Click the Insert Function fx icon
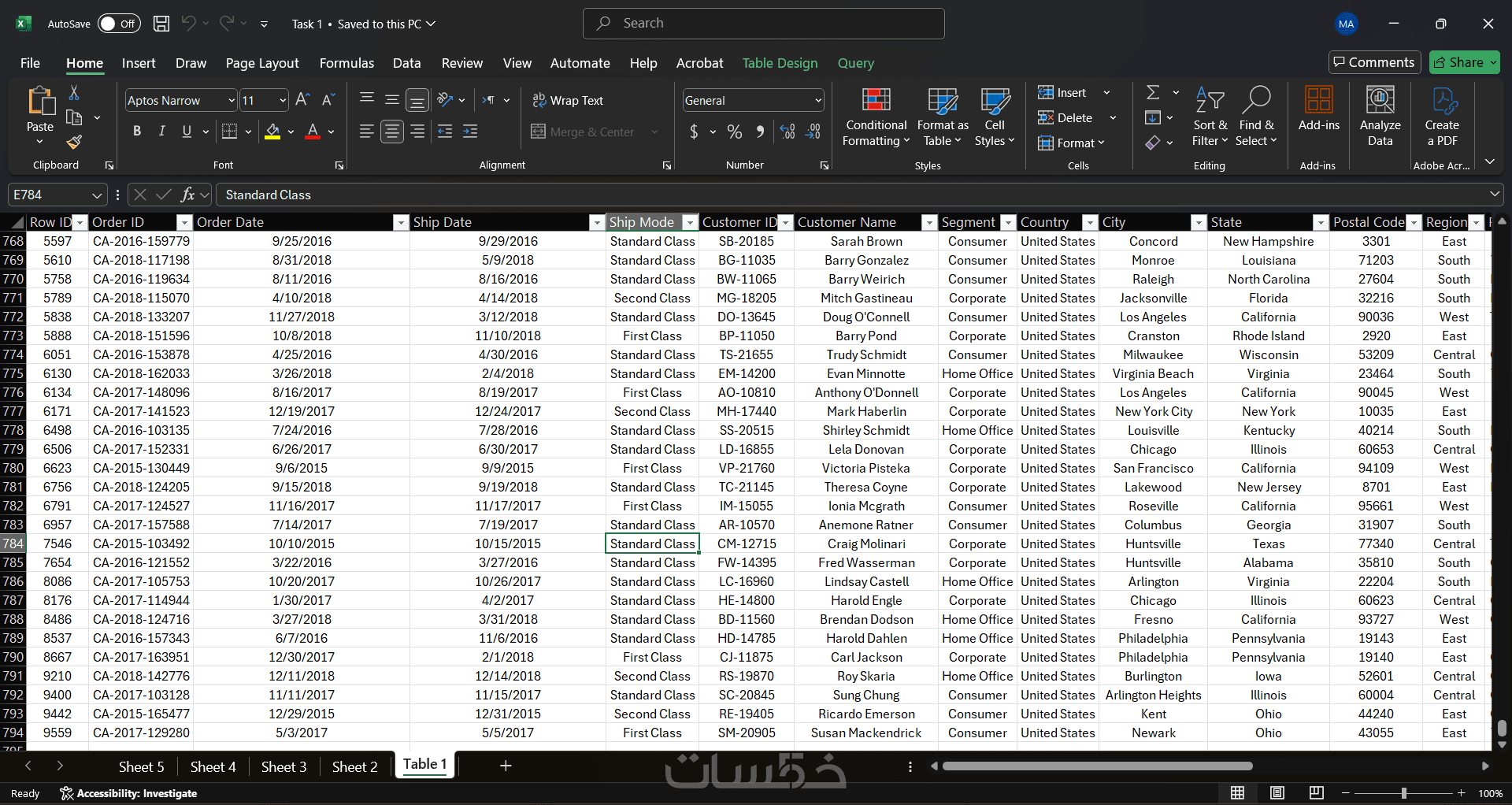1512x805 pixels. click(x=187, y=195)
